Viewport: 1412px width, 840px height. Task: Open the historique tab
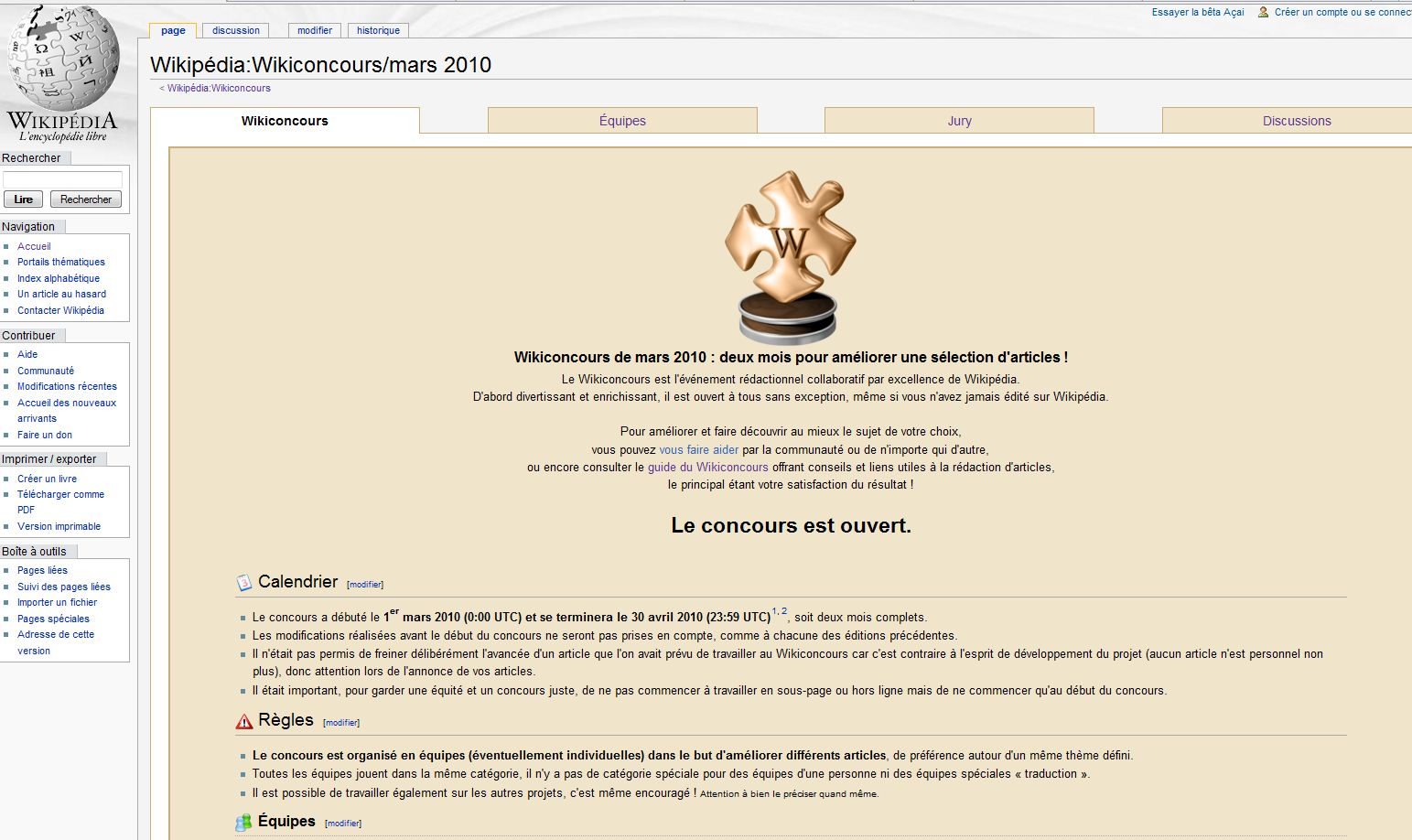[x=378, y=30]
